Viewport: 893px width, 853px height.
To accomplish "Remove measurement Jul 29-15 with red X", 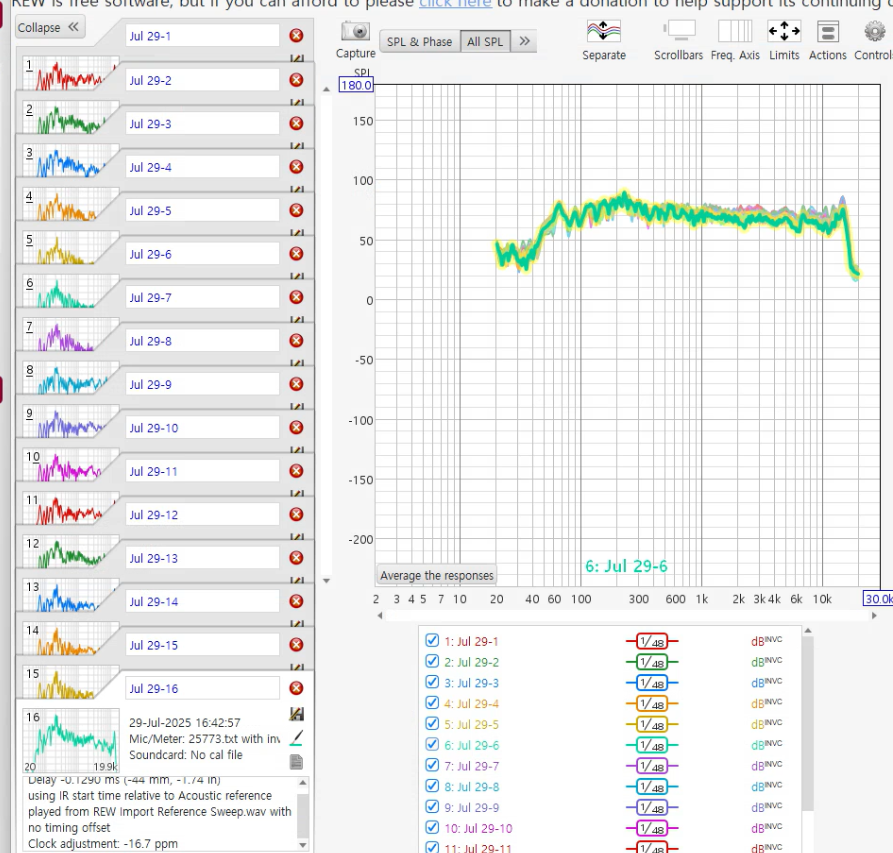I will click(x=296, y=645).
